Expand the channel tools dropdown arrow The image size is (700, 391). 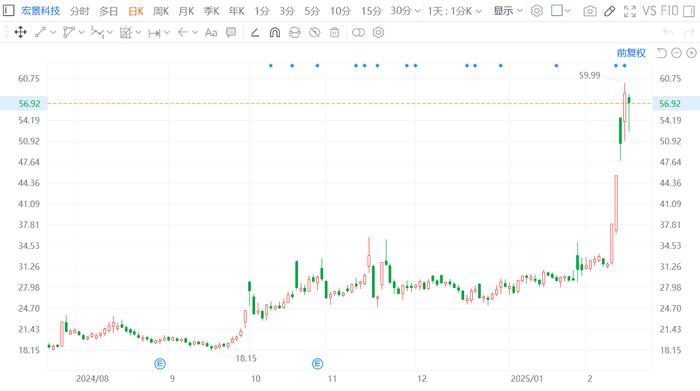[81, 32]
